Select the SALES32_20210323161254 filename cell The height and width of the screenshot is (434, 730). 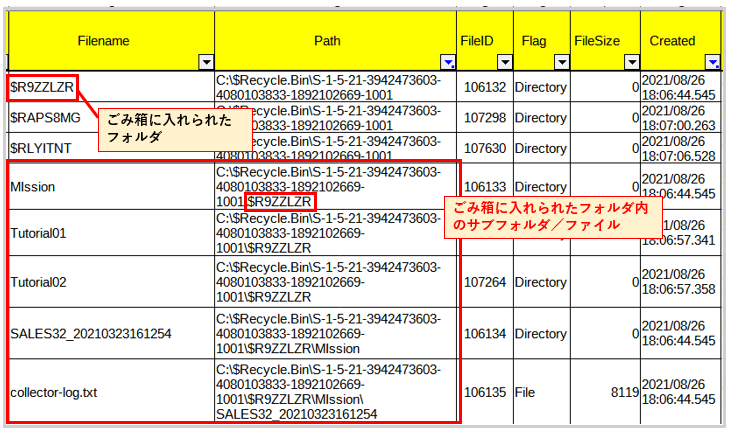coord(111,333)
